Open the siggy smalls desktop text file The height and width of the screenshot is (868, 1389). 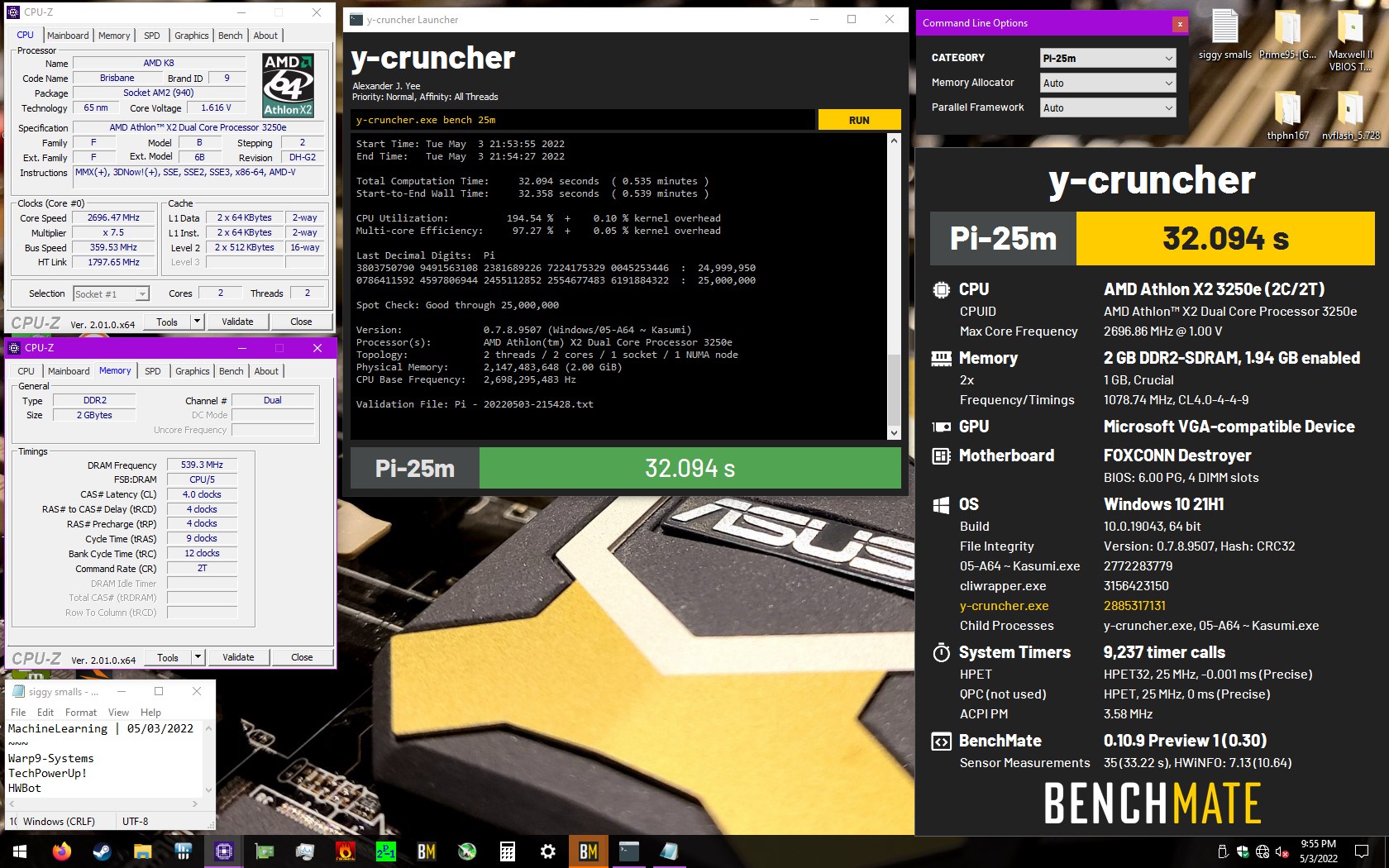click(1224, 35)
